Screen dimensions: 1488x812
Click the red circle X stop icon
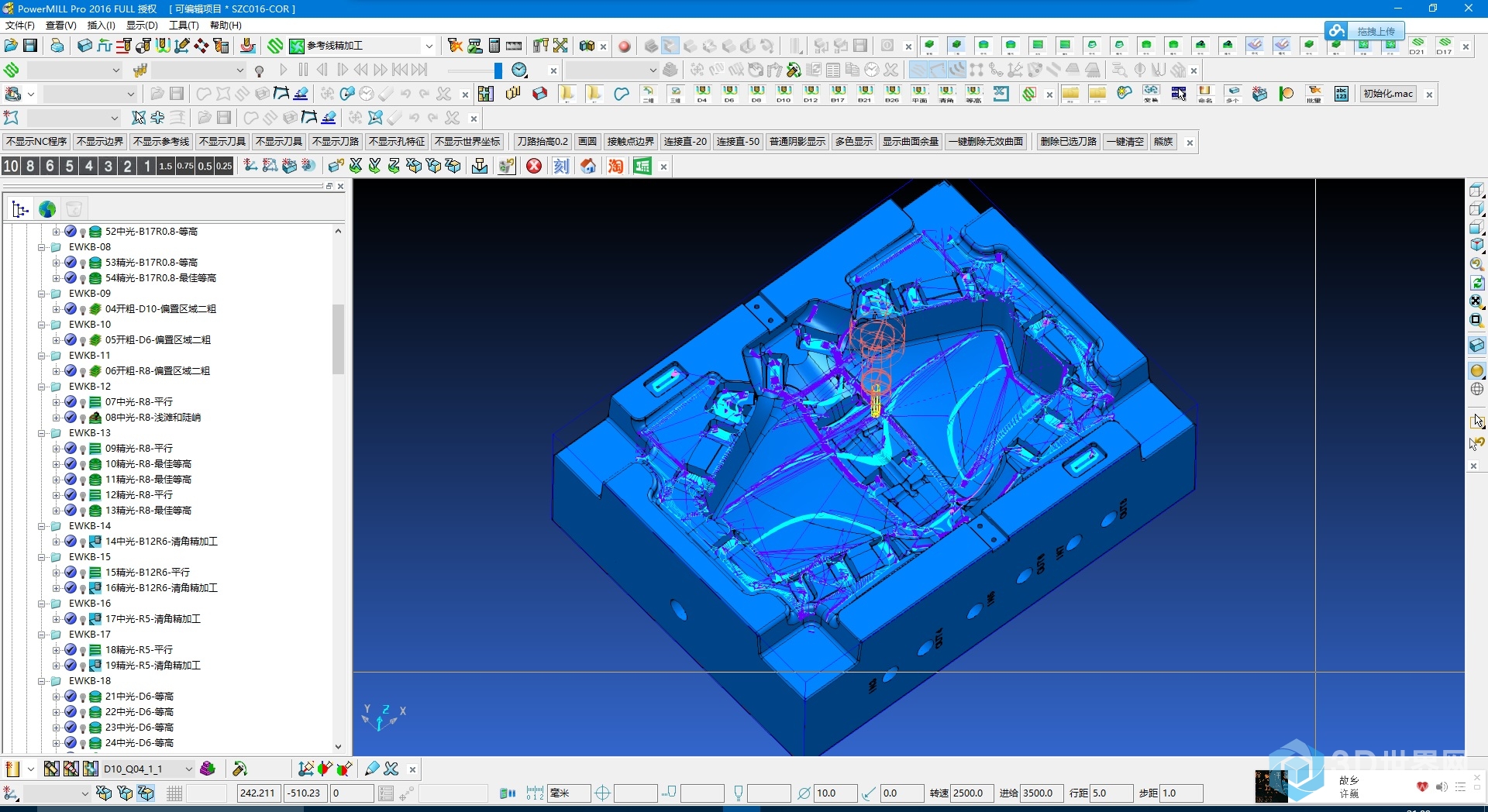[x=534, y=166]
